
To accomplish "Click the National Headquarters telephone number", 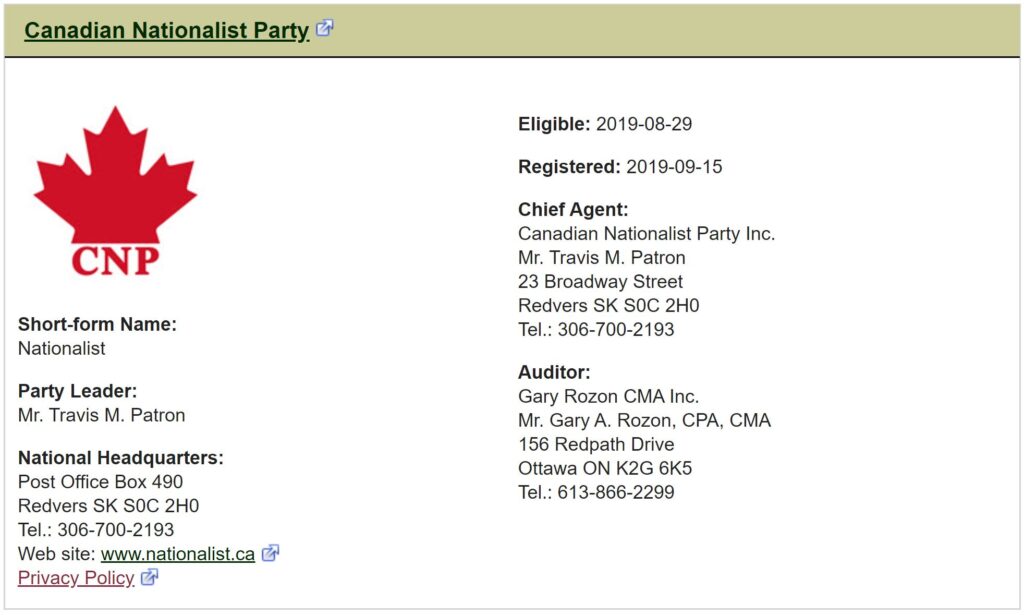I will [x=116, y=529].
